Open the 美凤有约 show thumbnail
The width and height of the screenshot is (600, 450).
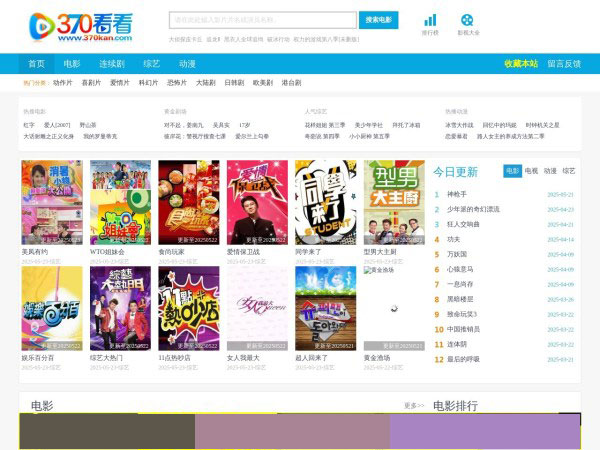pos(52,203)
